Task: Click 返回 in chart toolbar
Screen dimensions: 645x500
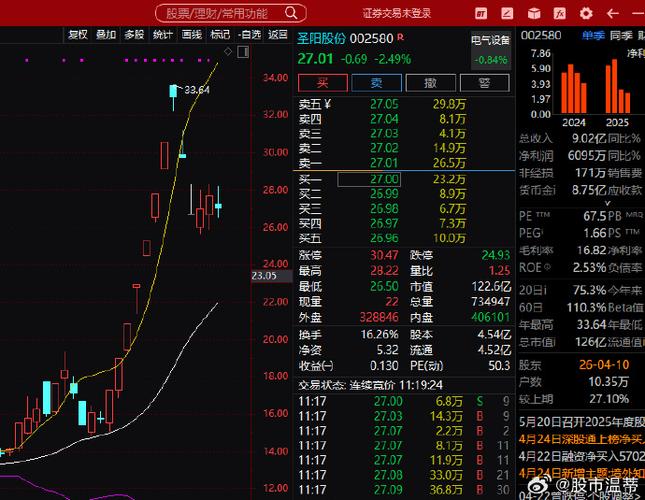Action: click(x=278, y=35)
